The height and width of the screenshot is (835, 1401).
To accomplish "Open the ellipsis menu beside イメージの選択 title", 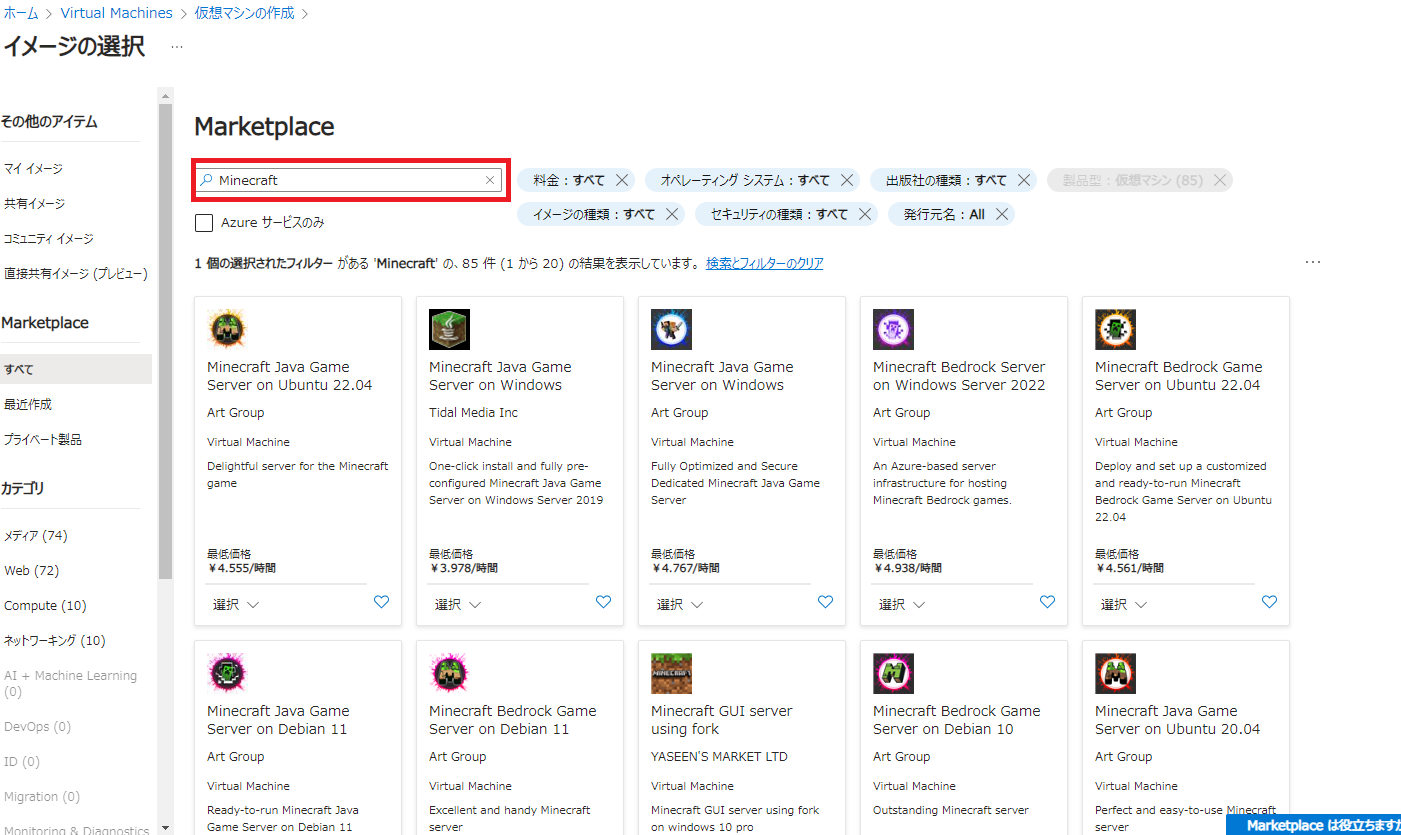I will click(x=177, y=47).
